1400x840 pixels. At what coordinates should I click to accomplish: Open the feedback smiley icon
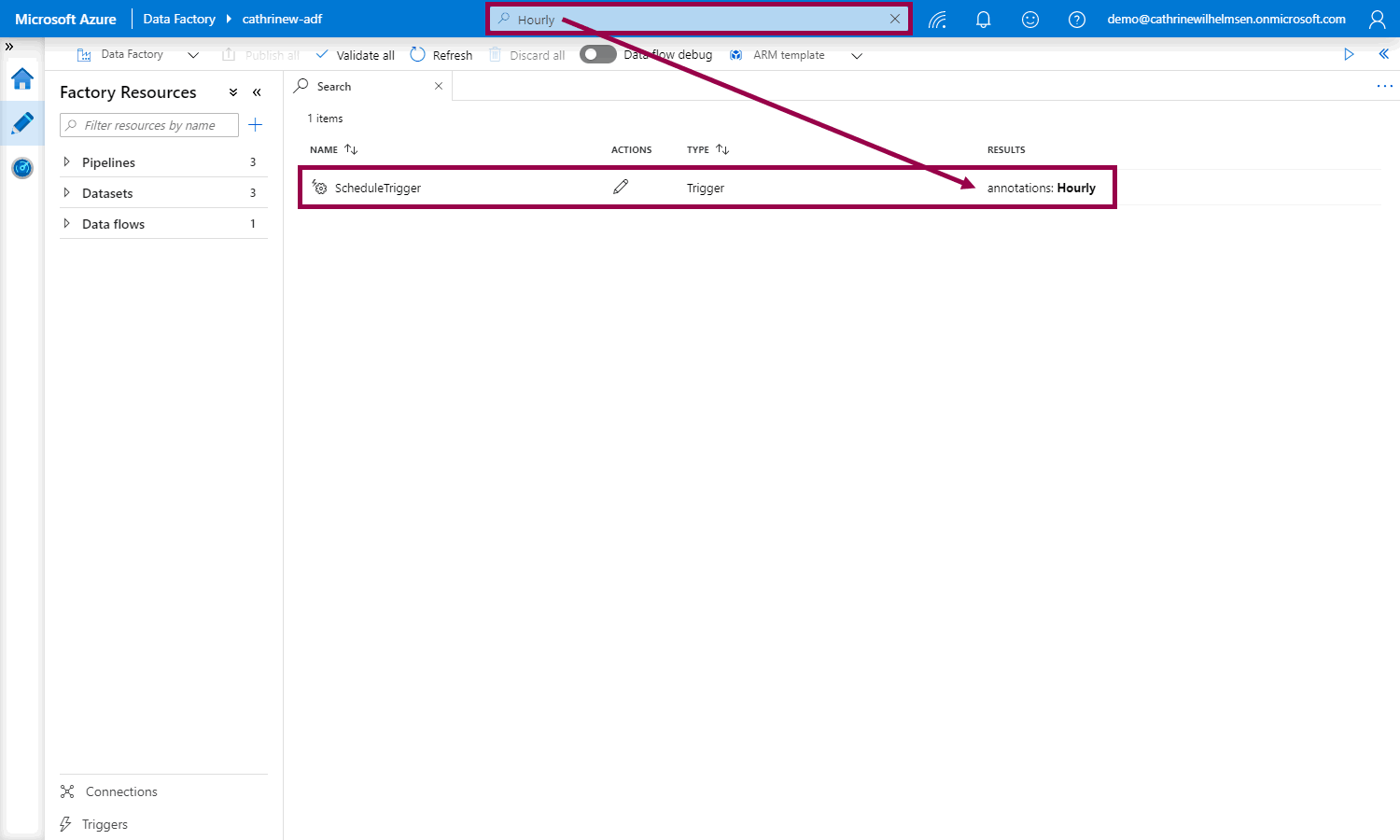tap(1029, 20)
